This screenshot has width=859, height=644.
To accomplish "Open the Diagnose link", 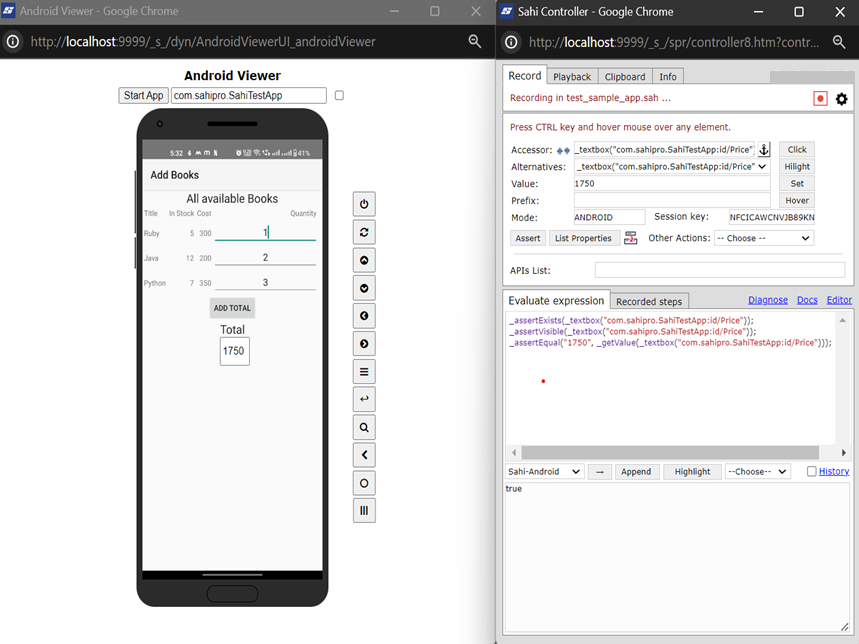I will (767, 300).
